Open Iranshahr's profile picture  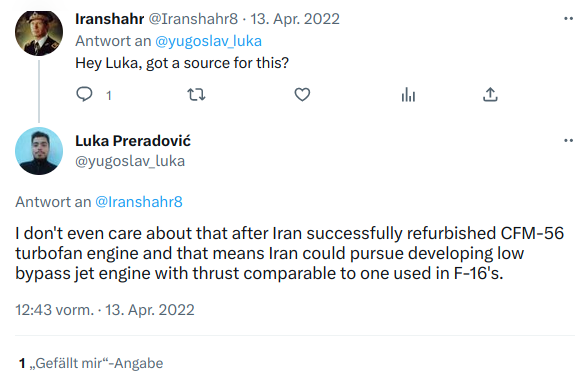(x=39, y=32)
